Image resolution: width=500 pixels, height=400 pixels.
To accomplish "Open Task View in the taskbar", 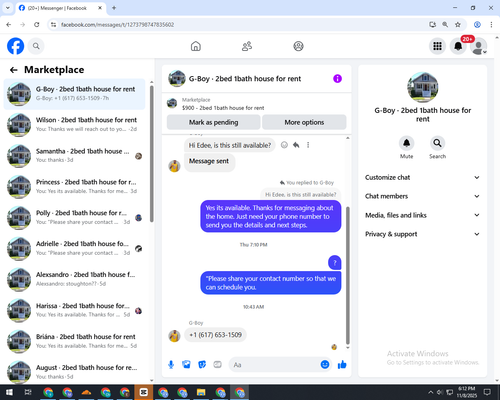I will [x=28, y=392].
